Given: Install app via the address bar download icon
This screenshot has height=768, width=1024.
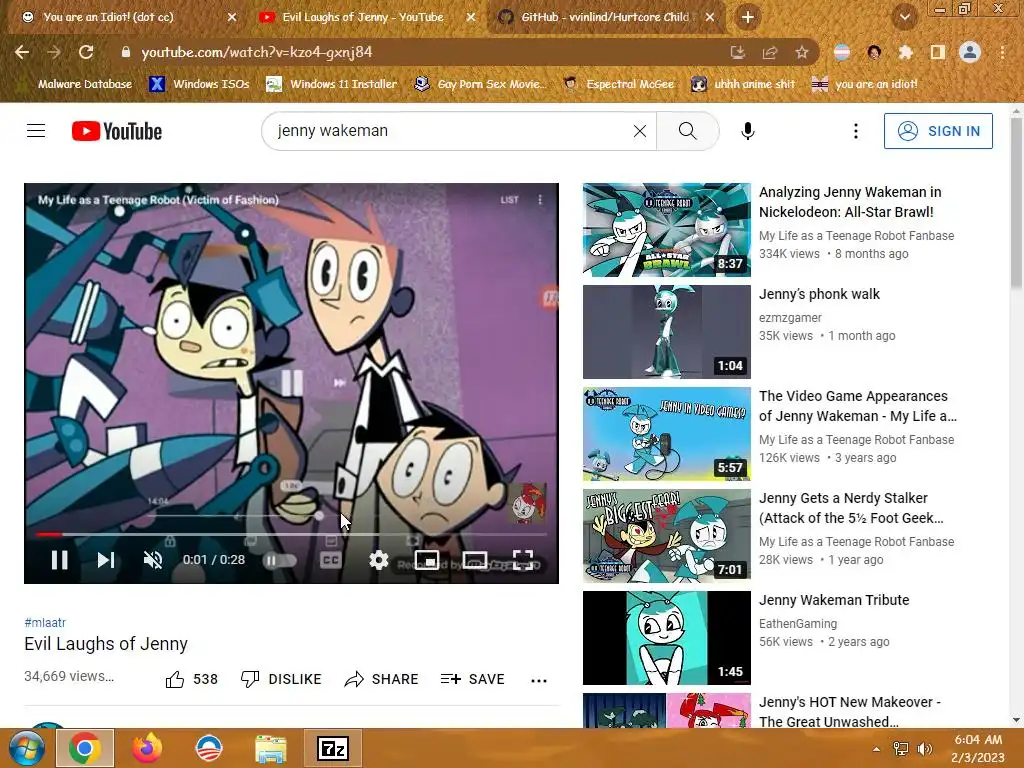Looking at the screenshot, I should (738, 52).
